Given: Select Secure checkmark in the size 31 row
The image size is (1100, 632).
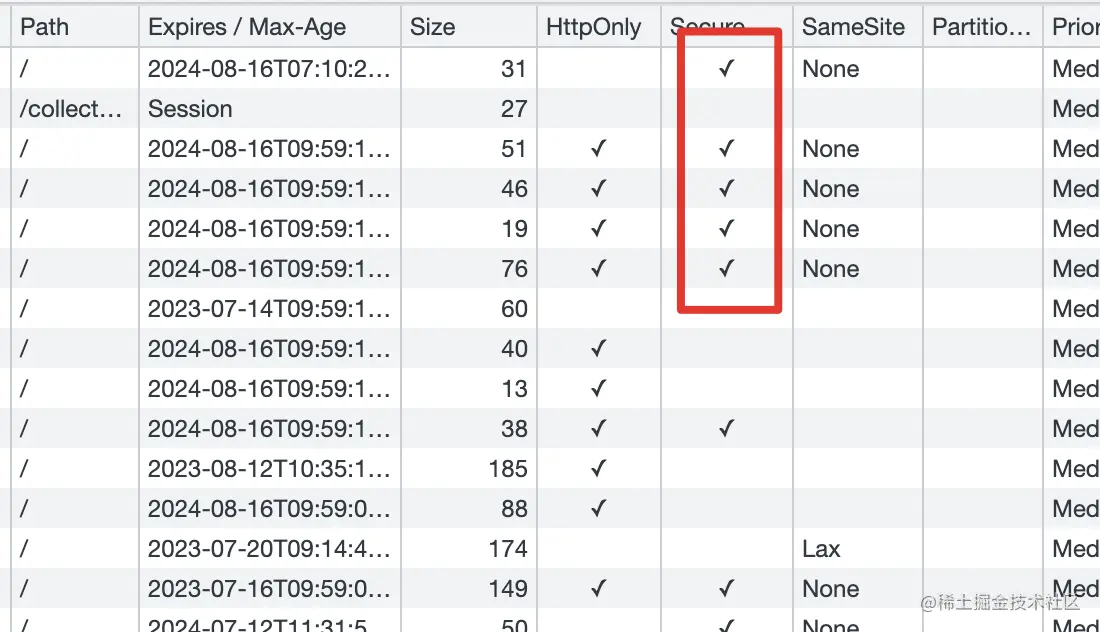Looking at the screenshot, I should click(x=727, y=69).
